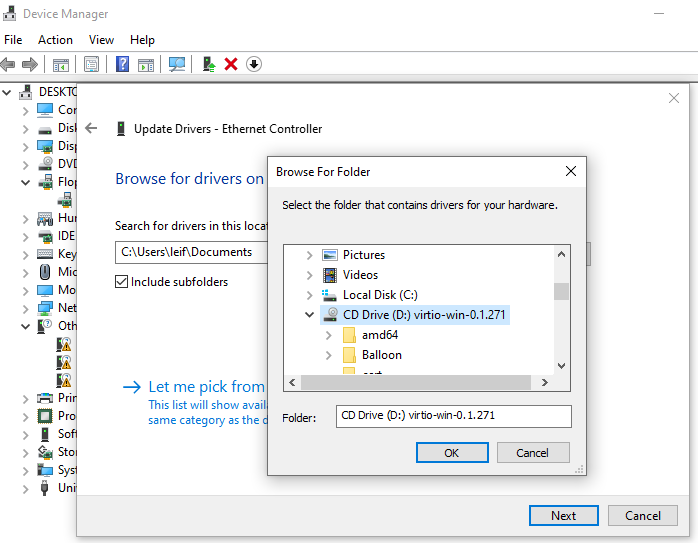The width and height of the screenshot is (698, 543).
Task: Expand the Balloon folder node
Action: tap(329, 355)
